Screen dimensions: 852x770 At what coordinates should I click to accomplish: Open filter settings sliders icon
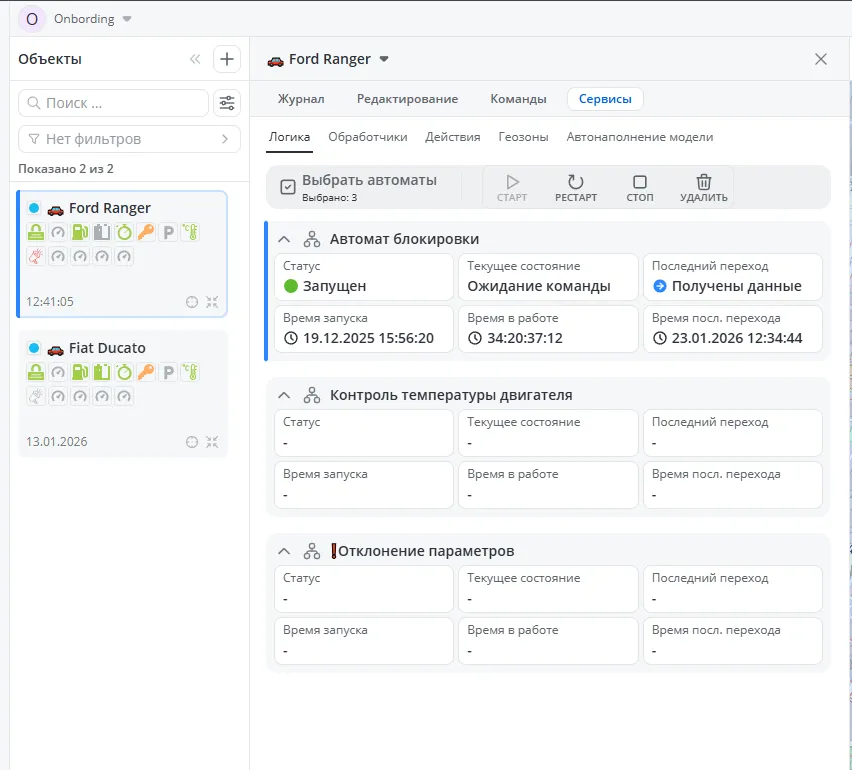227,103
